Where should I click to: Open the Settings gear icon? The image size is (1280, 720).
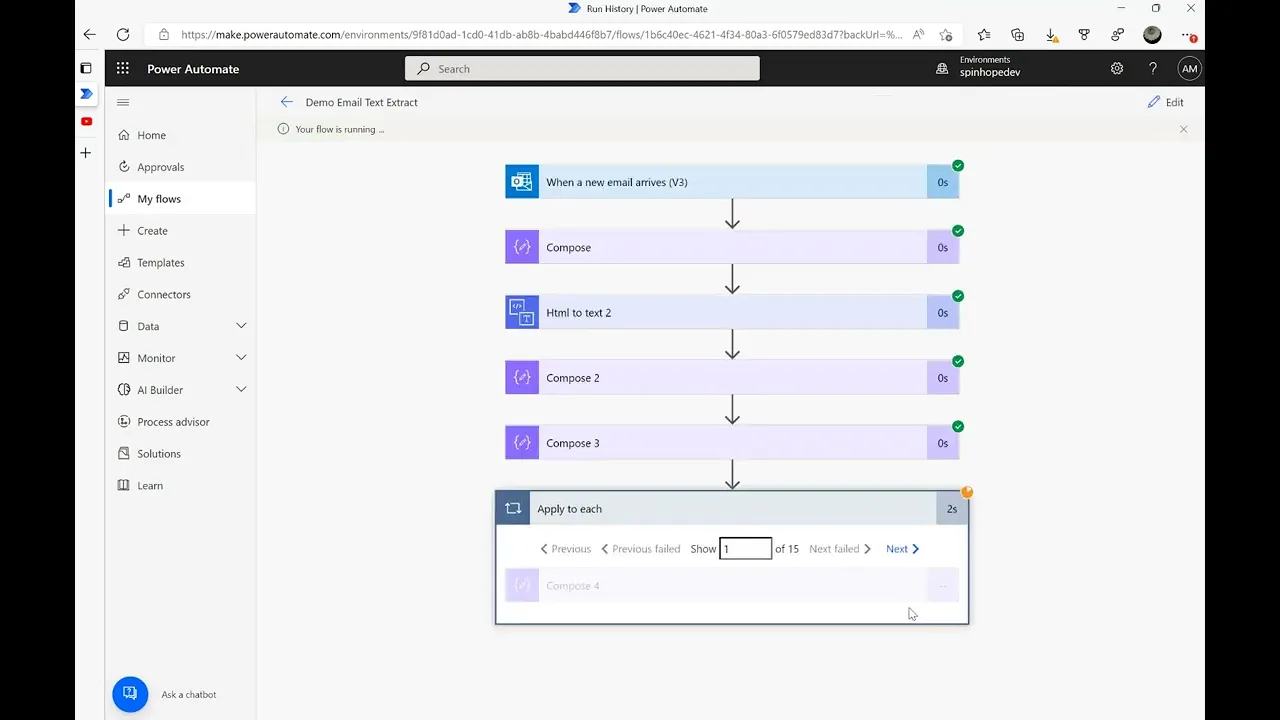1117,69
